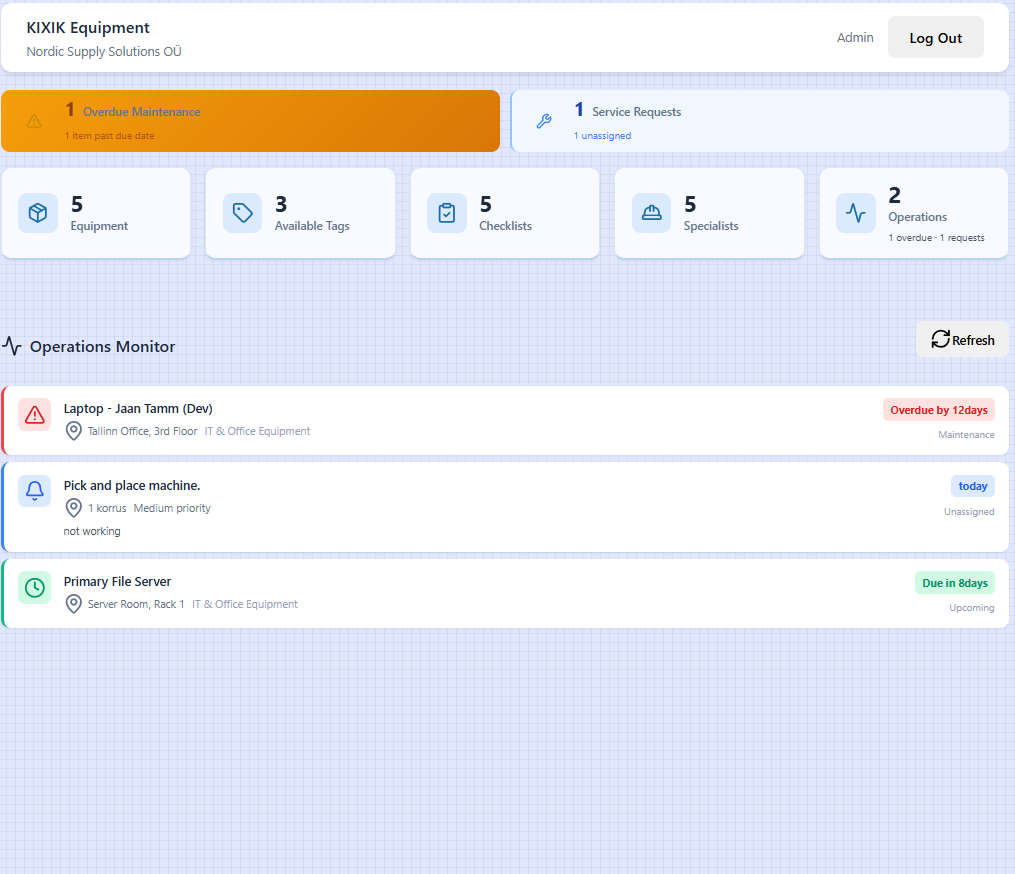Click the location pin beside Tallinn Office
This screenshot has width=1015, height=874.
click(x=73, y=431)
